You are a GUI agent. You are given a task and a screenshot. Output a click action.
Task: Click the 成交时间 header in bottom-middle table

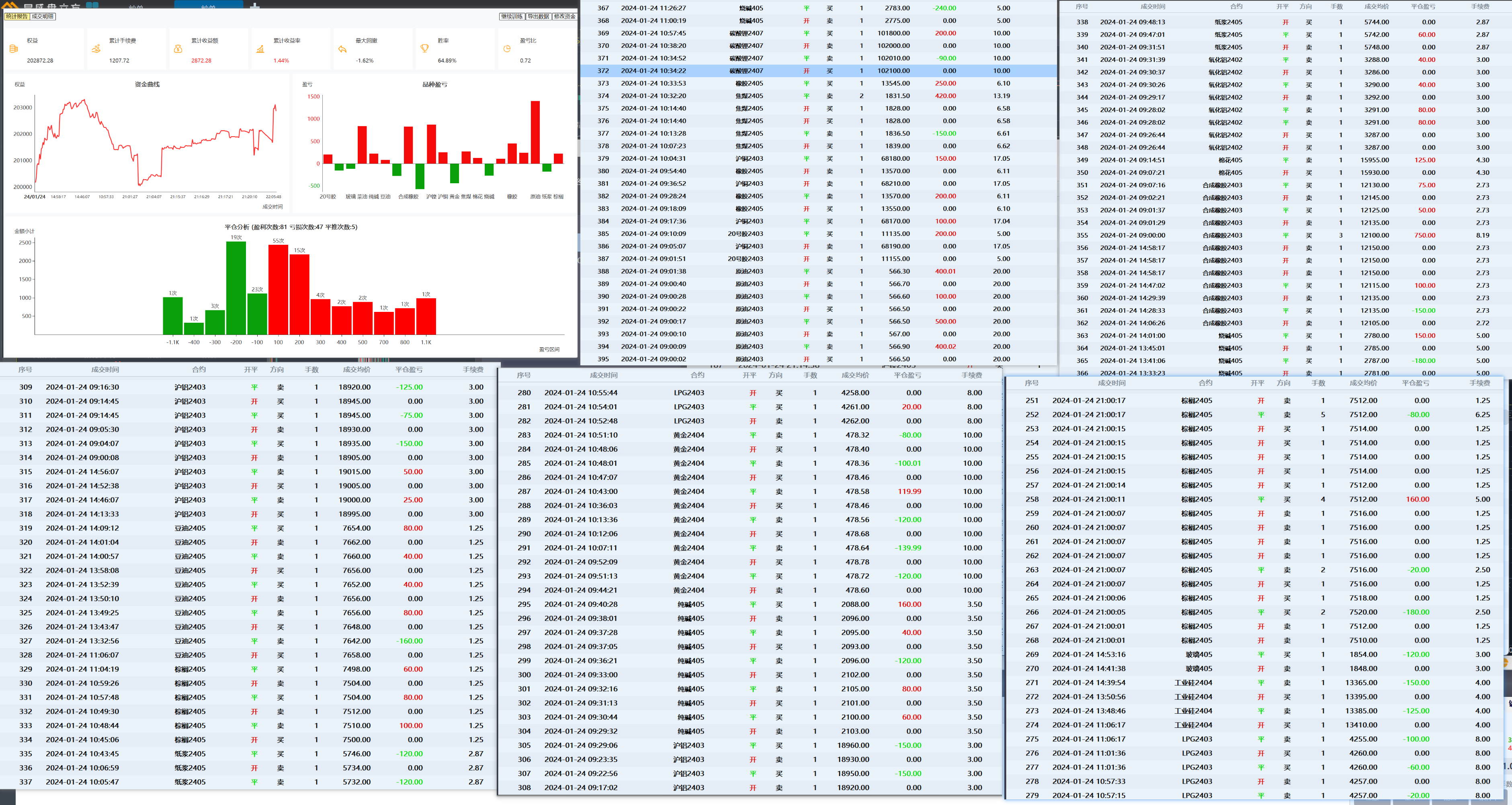click(603, 375)
